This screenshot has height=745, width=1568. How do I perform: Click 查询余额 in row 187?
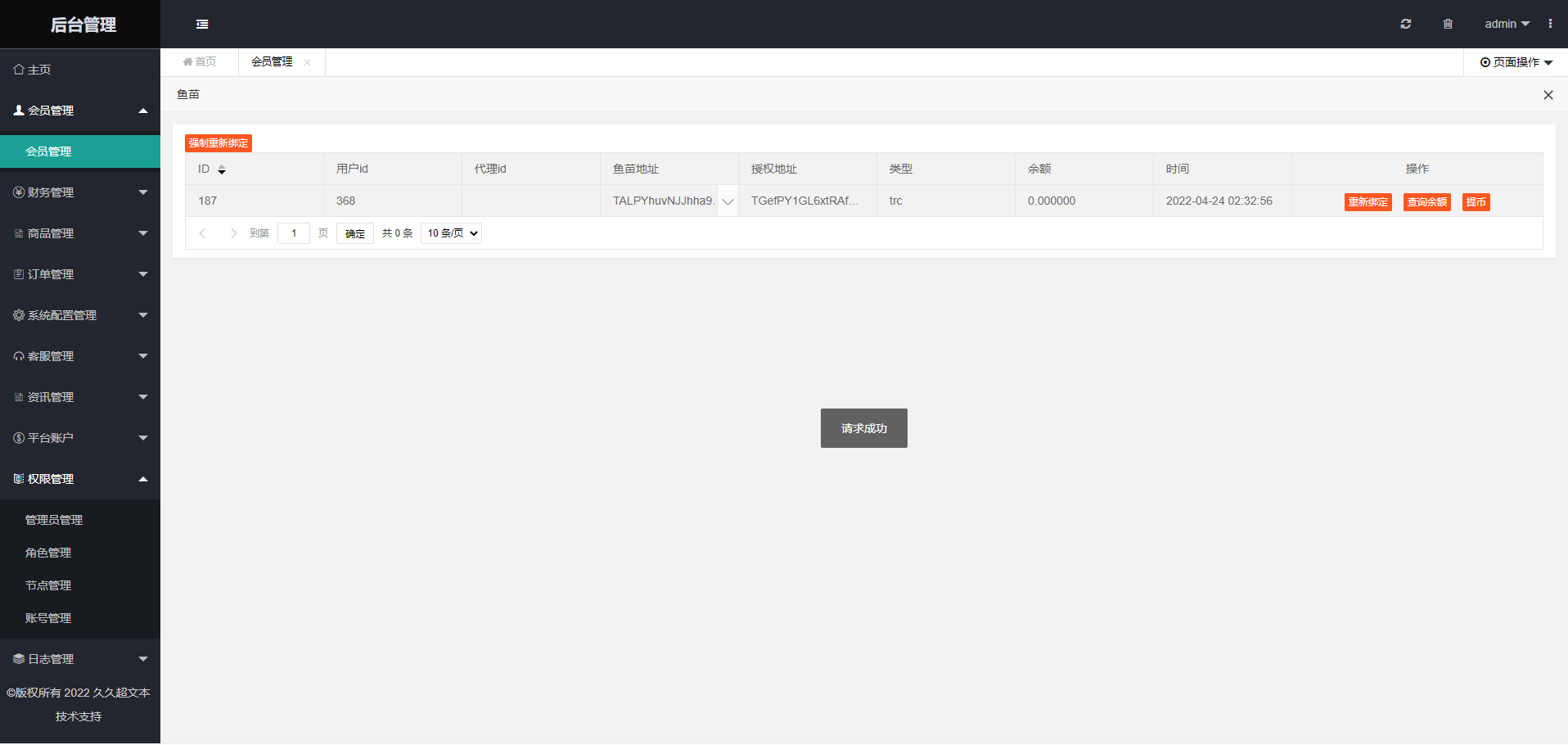(x=1427, y=202)
